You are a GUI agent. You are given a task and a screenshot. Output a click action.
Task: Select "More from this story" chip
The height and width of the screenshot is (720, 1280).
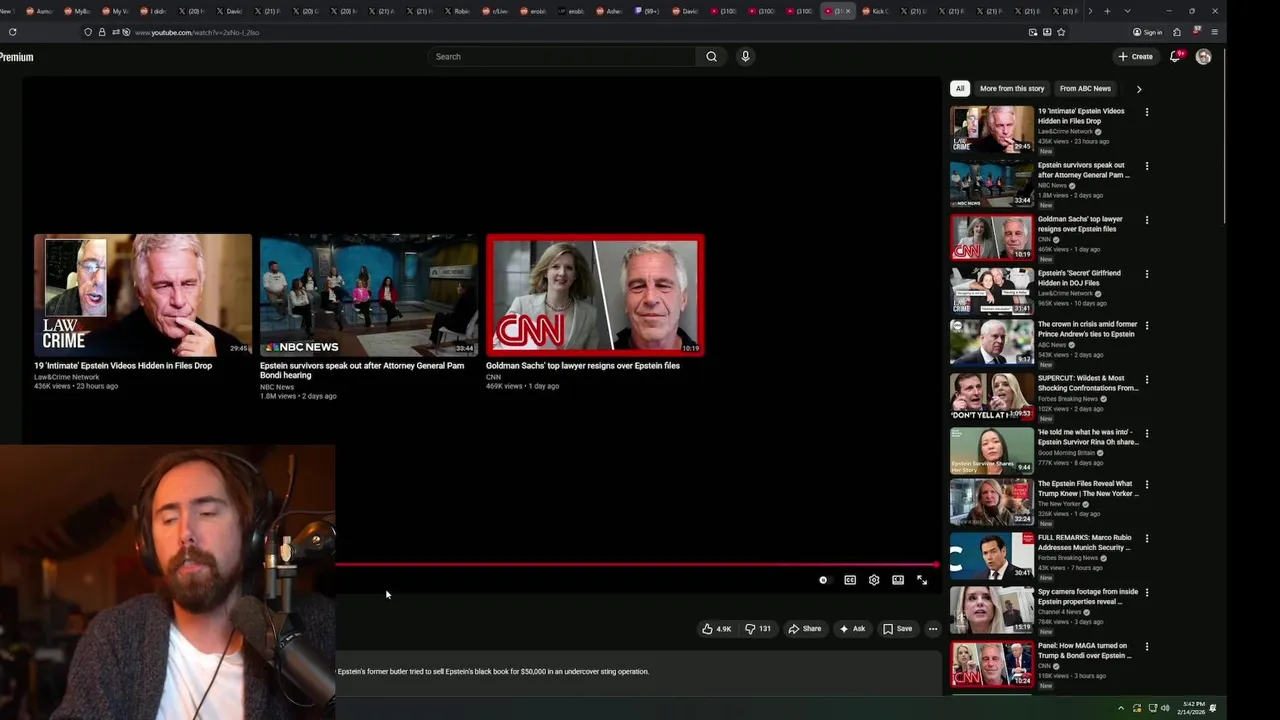pyautogui.click(x=1012, y=89)
